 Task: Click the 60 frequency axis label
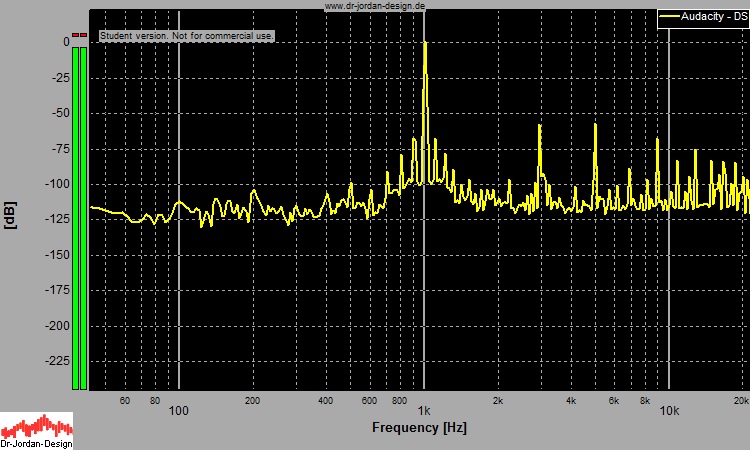[124, 401]
